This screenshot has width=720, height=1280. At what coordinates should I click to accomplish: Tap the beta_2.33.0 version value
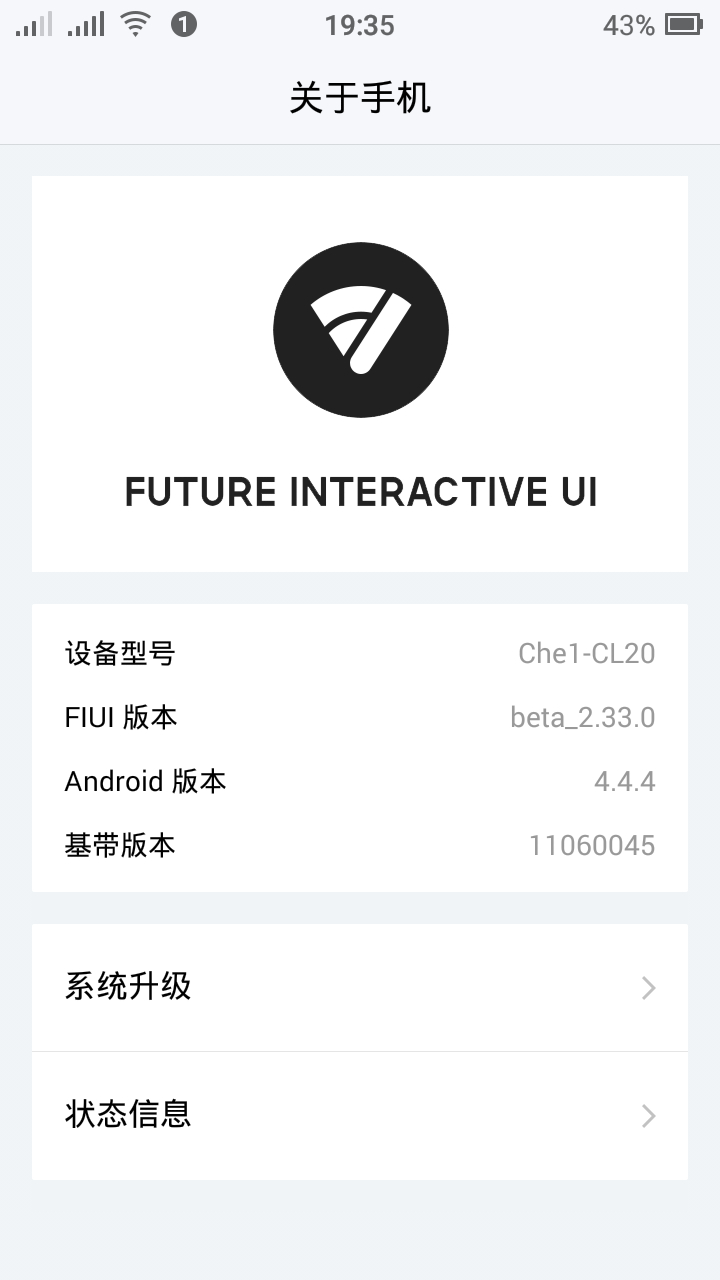(582, 718)
